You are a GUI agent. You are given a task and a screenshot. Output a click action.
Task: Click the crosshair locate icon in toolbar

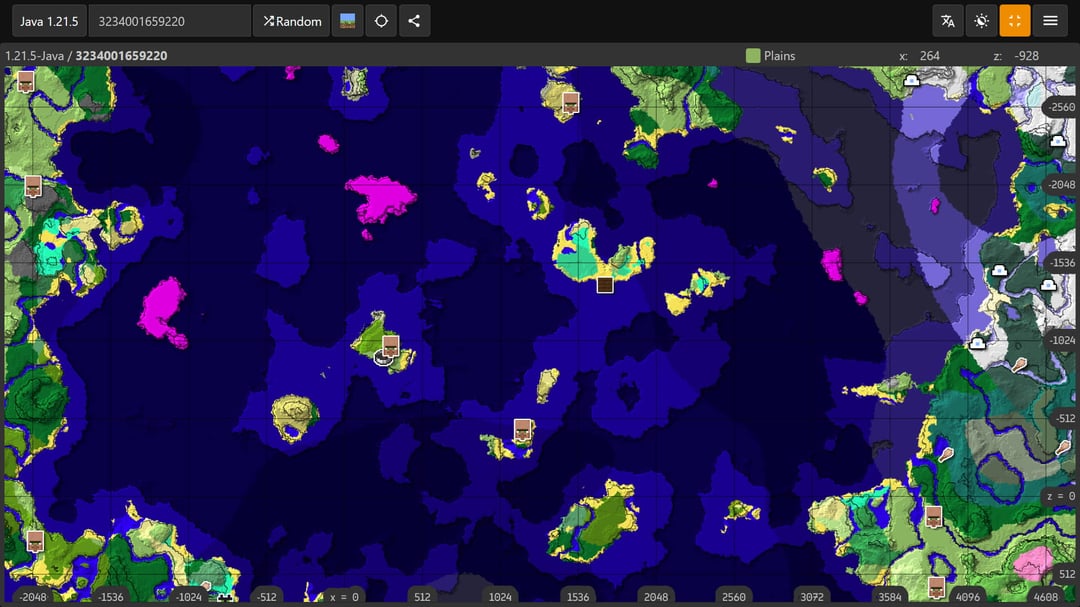pos(381,21)
